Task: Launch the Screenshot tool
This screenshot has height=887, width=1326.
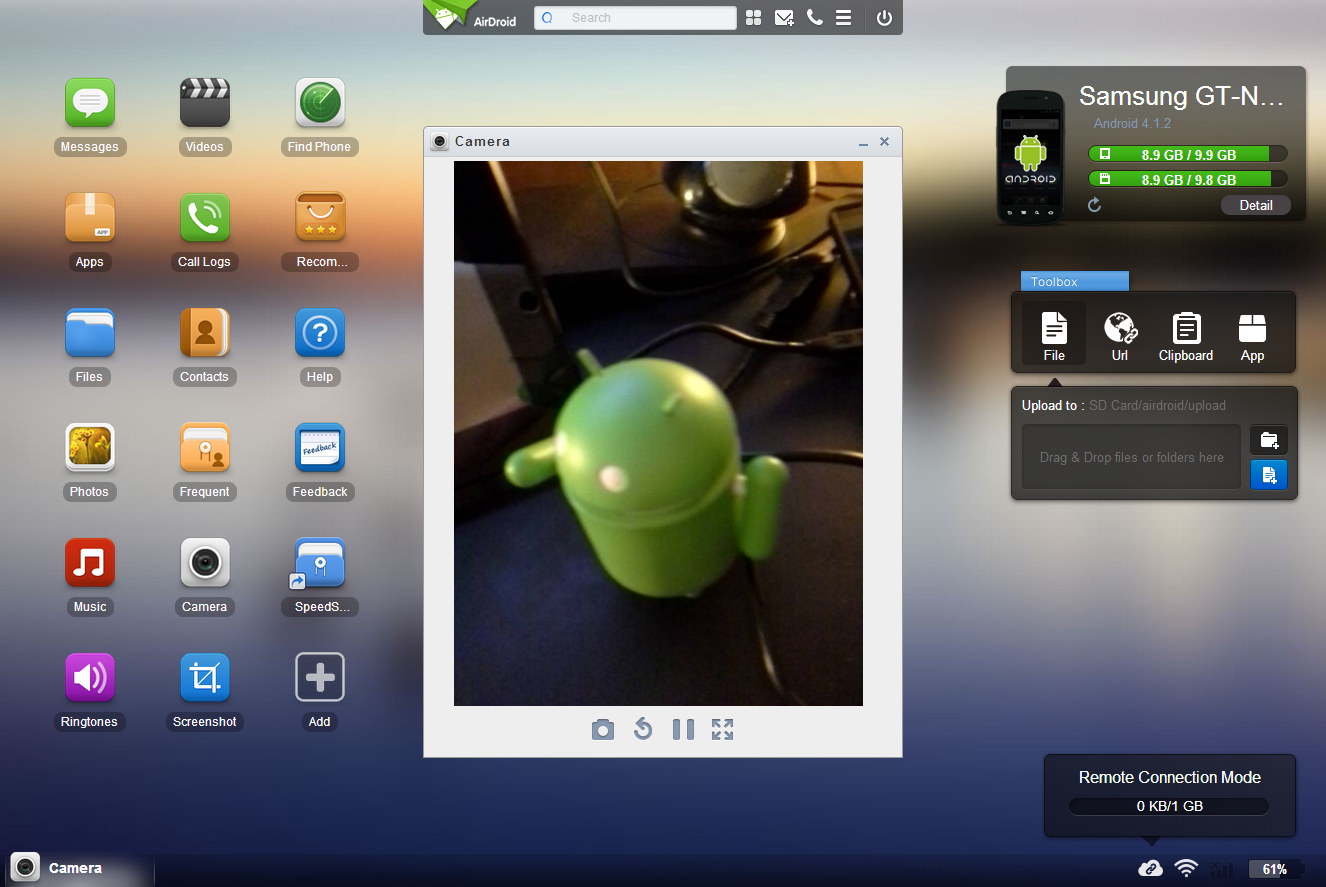Action: point(204,677)
